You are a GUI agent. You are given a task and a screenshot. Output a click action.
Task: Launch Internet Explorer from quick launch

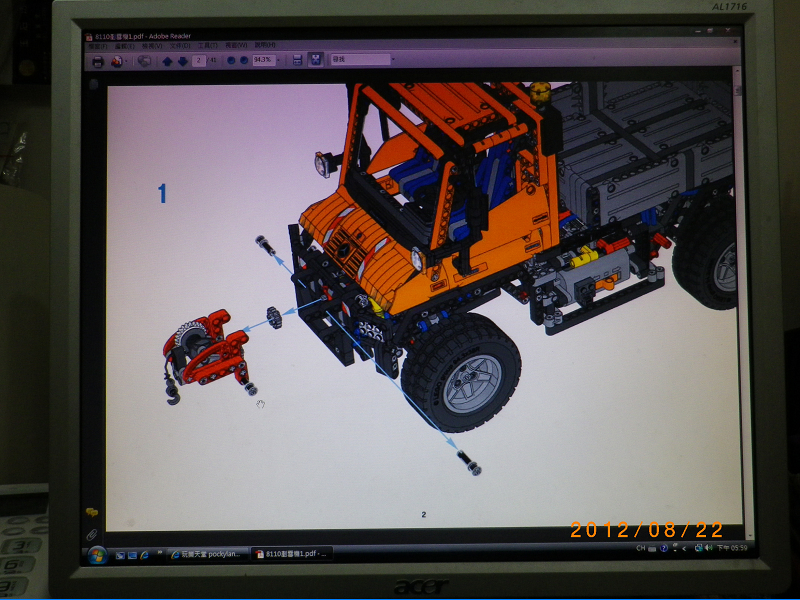(x=144, y=555)
